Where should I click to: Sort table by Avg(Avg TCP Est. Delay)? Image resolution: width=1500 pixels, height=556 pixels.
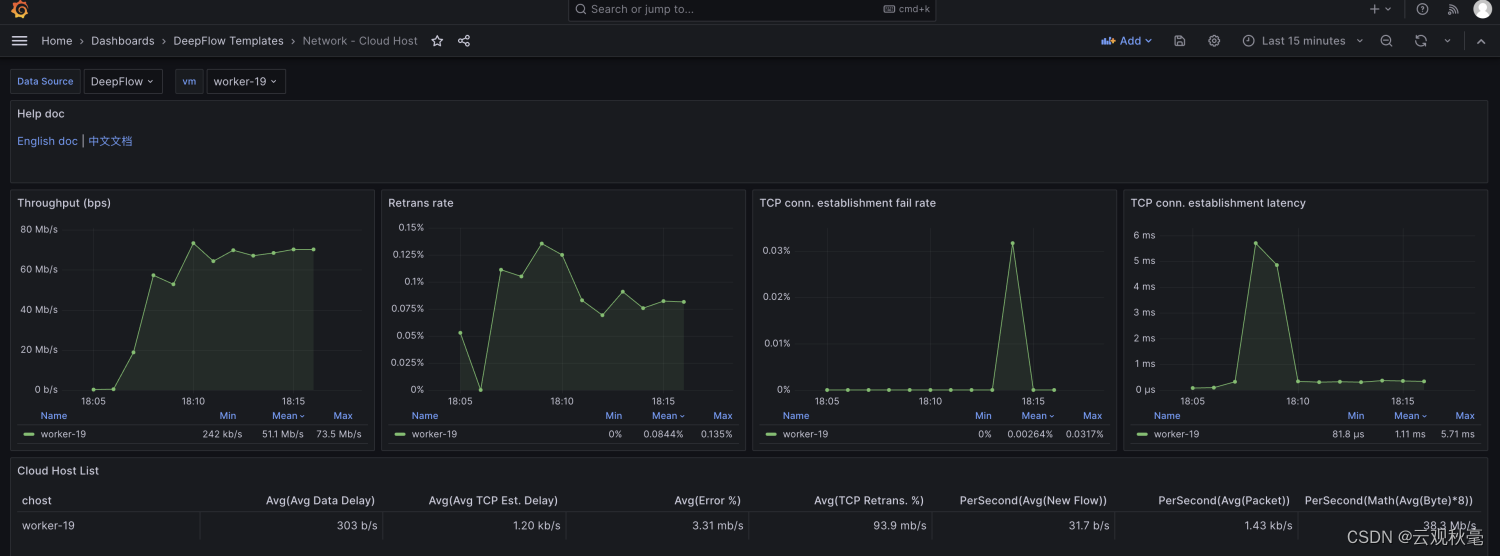493,500
